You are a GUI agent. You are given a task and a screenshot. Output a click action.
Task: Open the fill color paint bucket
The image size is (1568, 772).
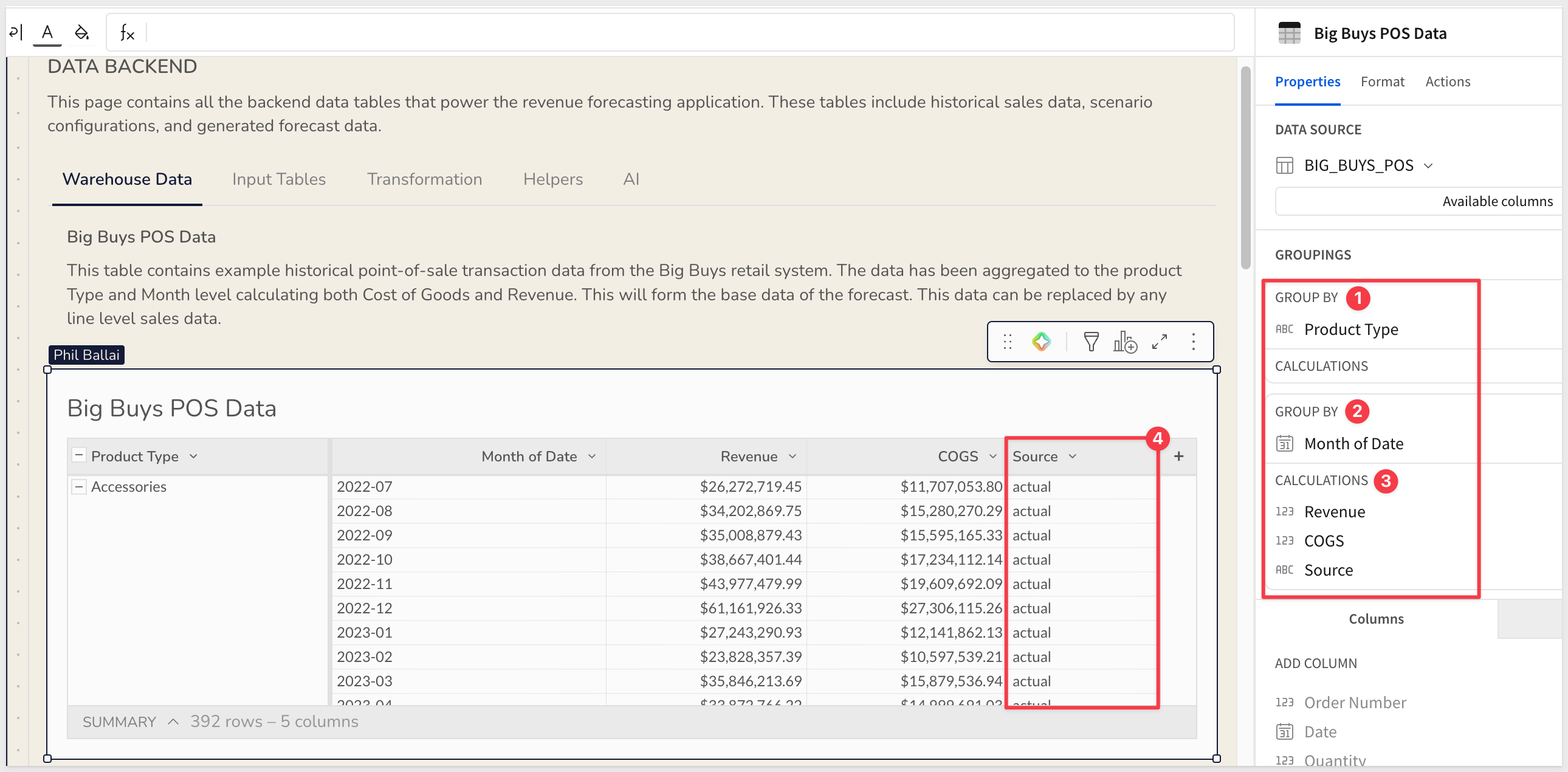coord(81,32)
